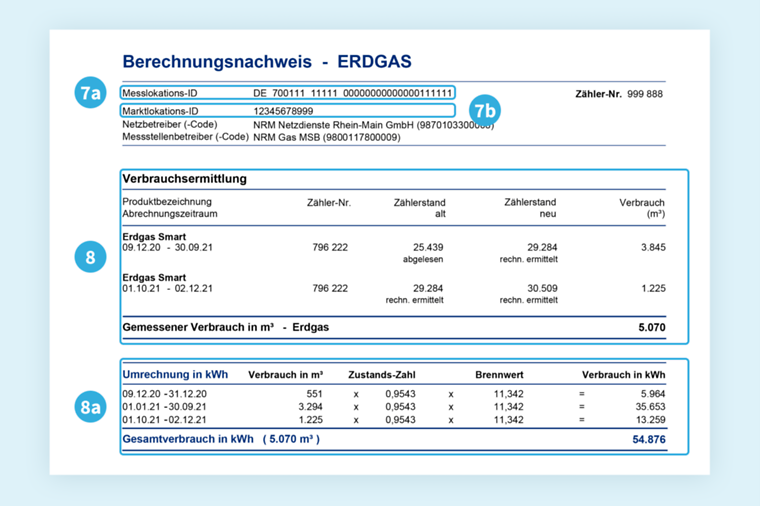Click the "Produktbezeichnung" column header
The height and width of the screenshot is (506, 760).
(x=167, y=202)
